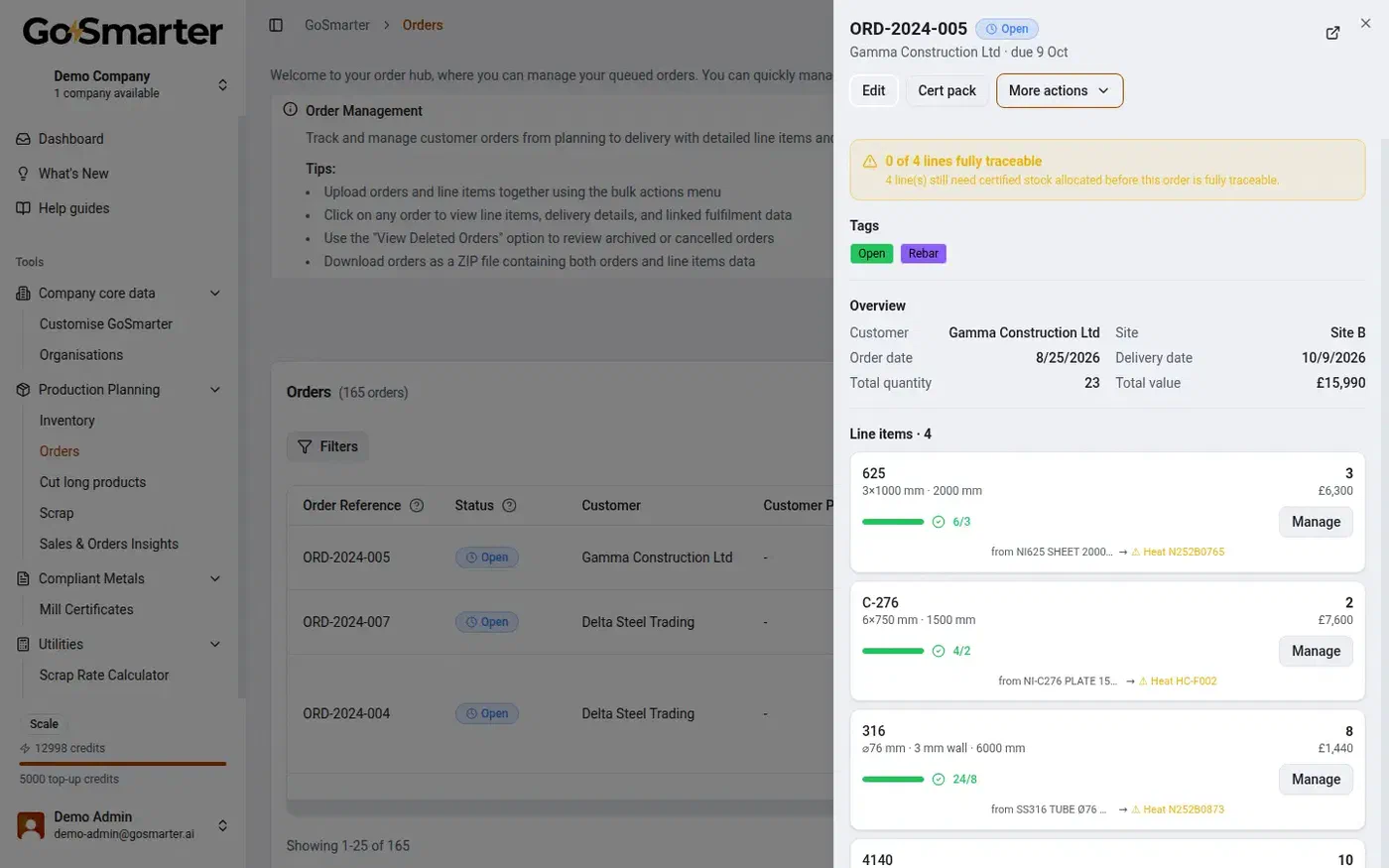
Task: Select Orders in the sidebar
Action: [x=60, y=451]
